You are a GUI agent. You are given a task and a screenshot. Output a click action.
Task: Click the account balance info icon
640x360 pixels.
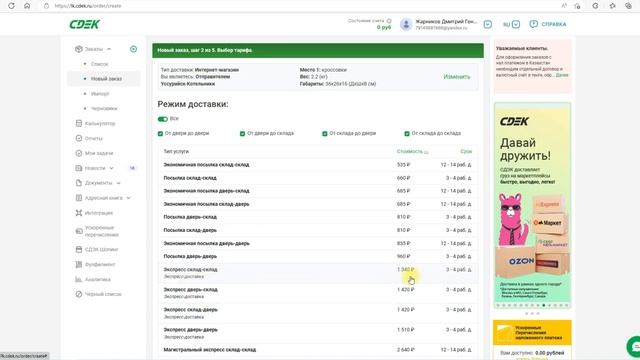(389, 21)
